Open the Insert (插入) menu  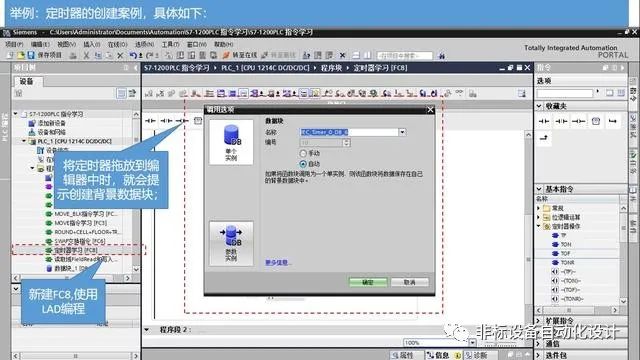click(91, 44)
